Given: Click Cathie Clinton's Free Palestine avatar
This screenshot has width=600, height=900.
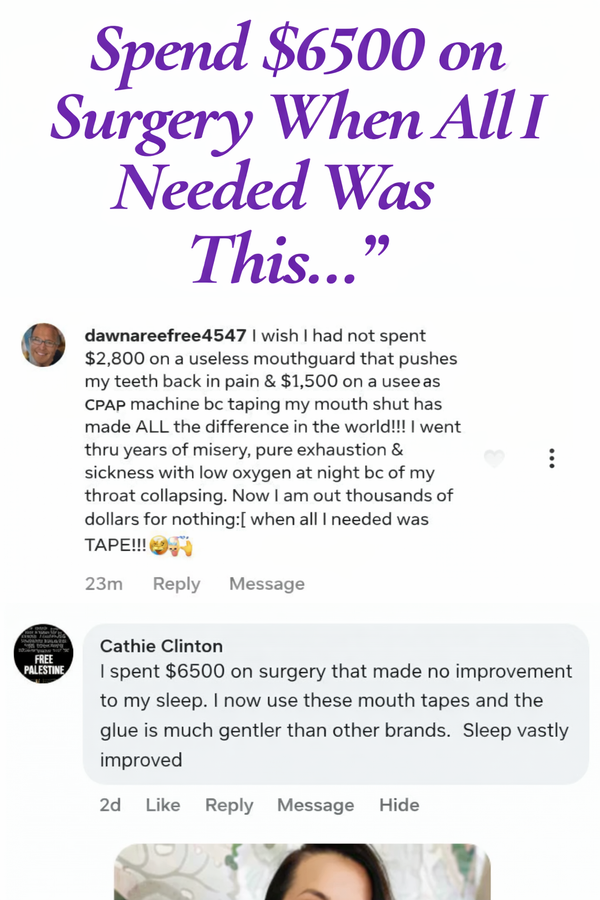Looking at the screenshot, I should tap(43, 655).
